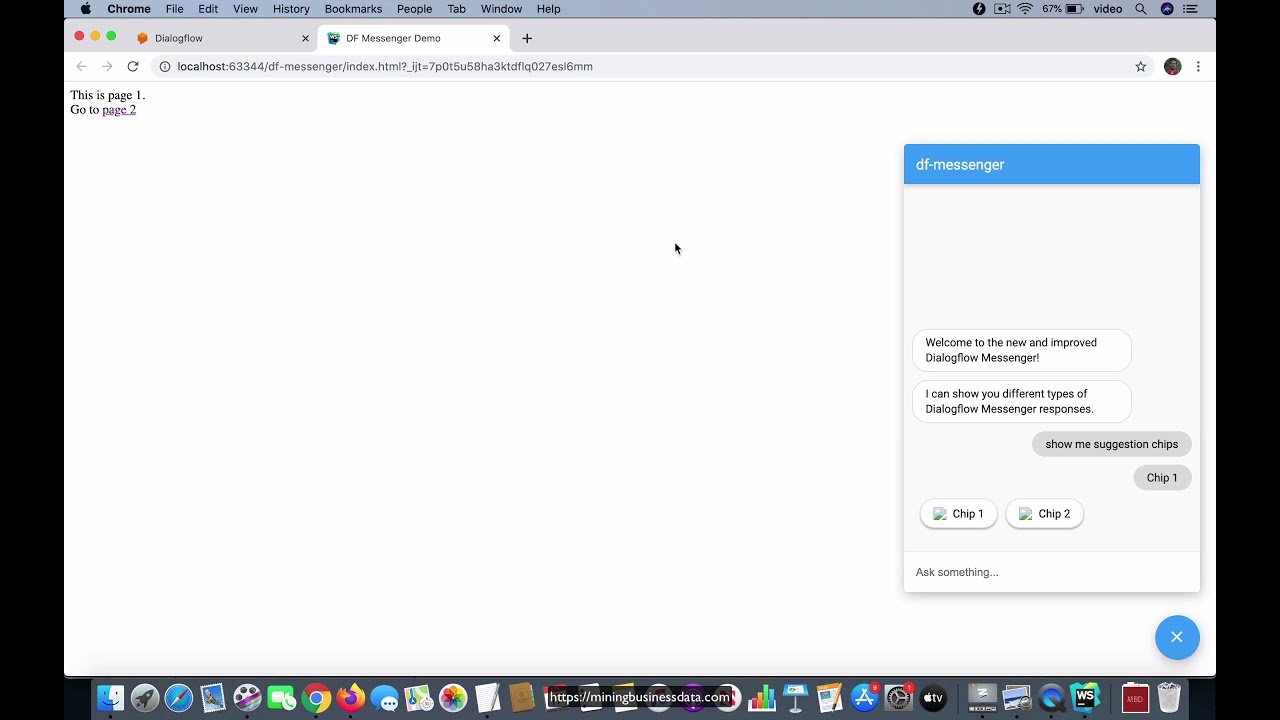Image resolution: width=1280 pixels, height=720 pixels.
Task: Open the Chrome profile avatar
Action: [1172, 67]
